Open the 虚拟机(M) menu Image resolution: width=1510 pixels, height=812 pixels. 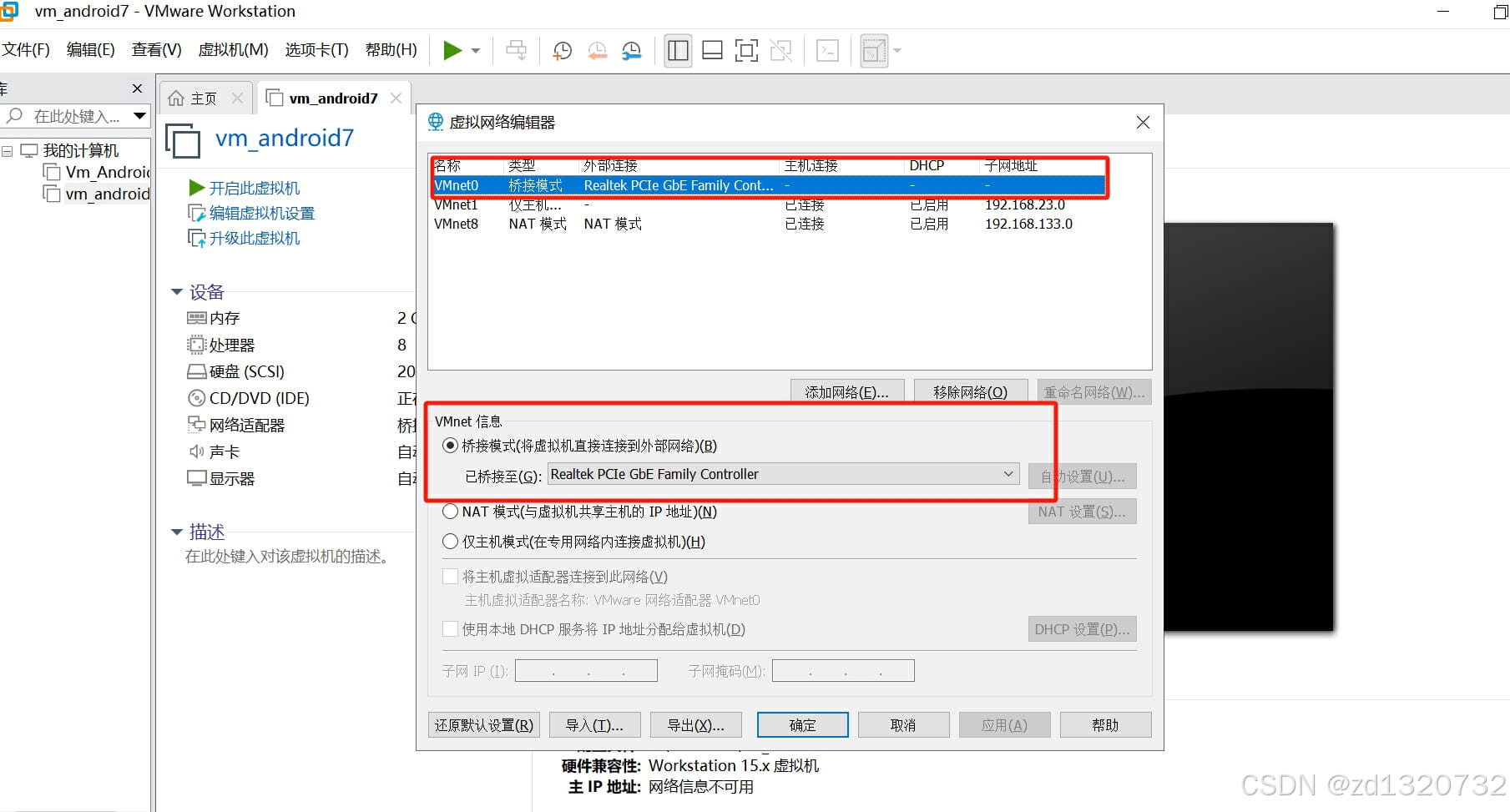pos(233,50)
